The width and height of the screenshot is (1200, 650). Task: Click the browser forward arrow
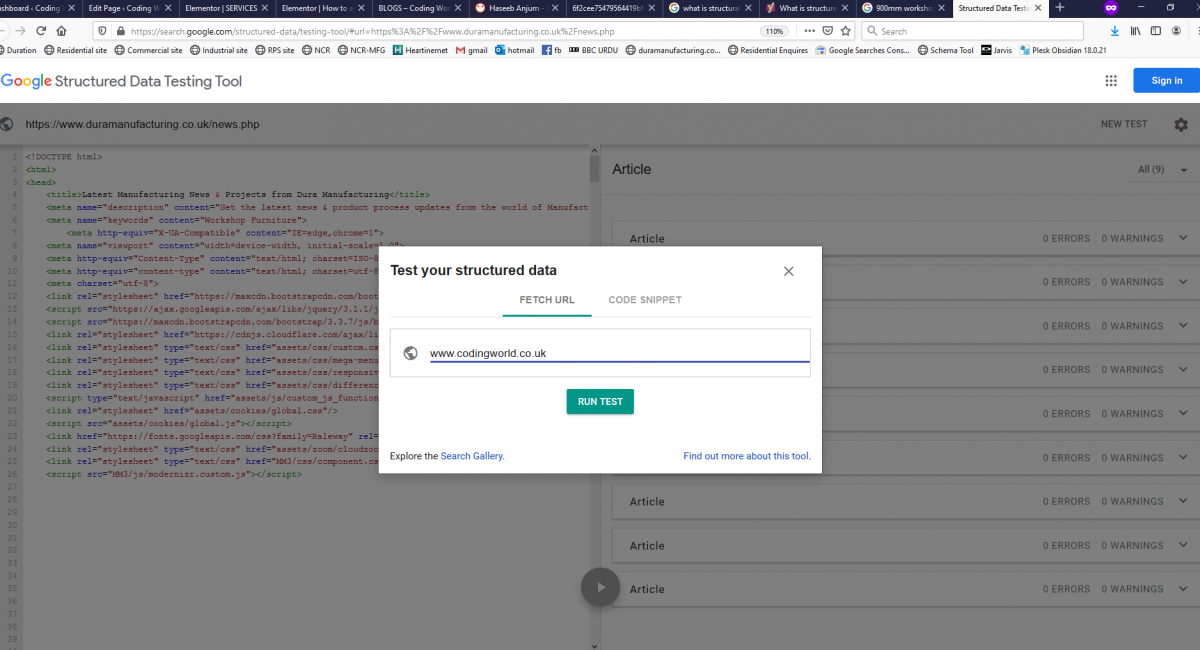(x=19, y=31)
